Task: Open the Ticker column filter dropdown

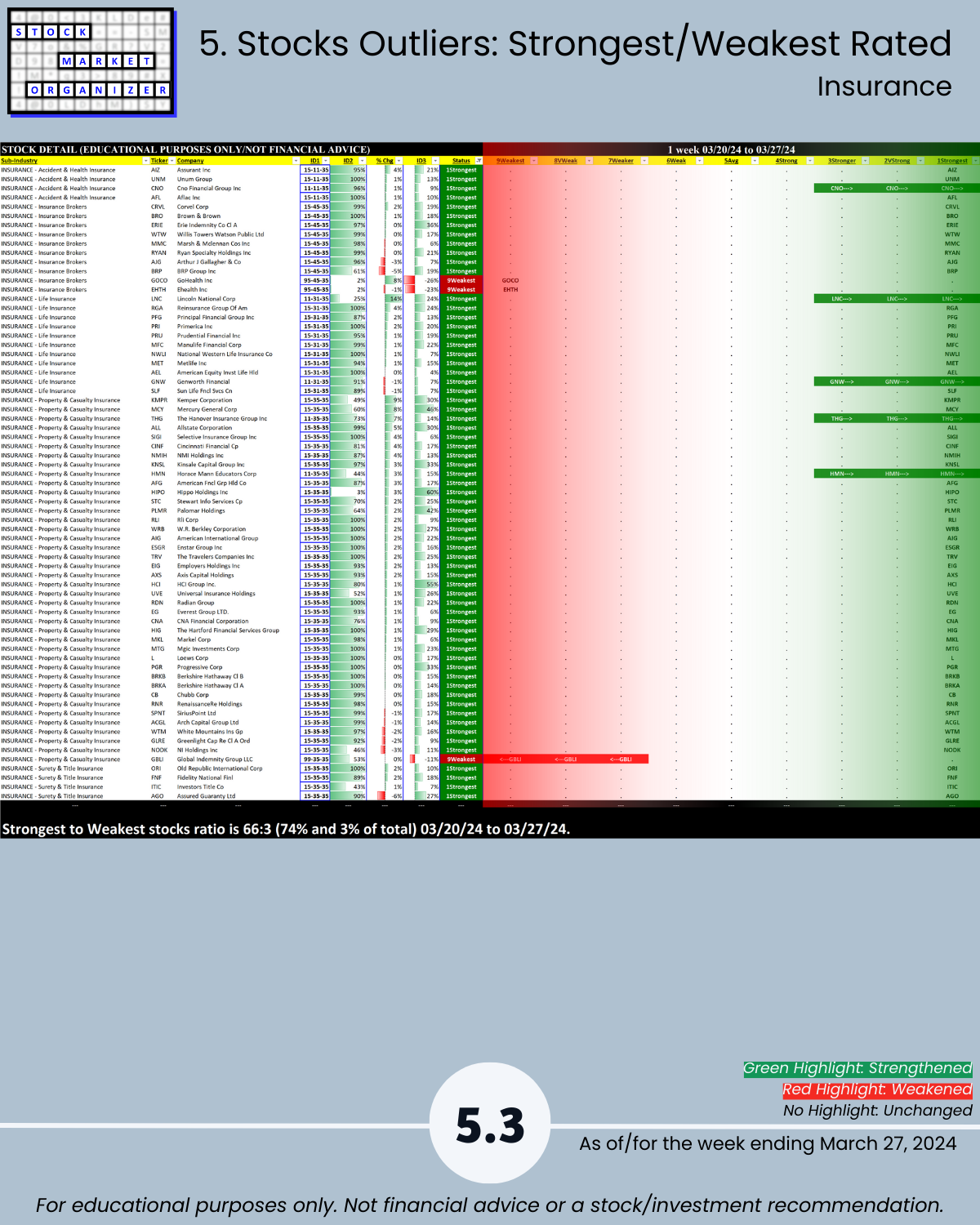Action: (x=172, y=161)
